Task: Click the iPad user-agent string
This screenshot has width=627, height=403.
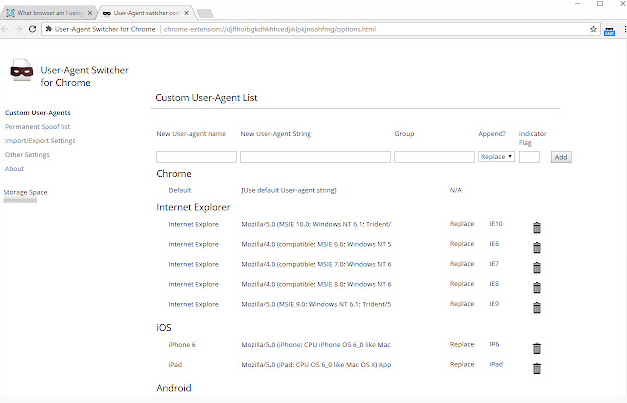Action: (x=316, y=365)
